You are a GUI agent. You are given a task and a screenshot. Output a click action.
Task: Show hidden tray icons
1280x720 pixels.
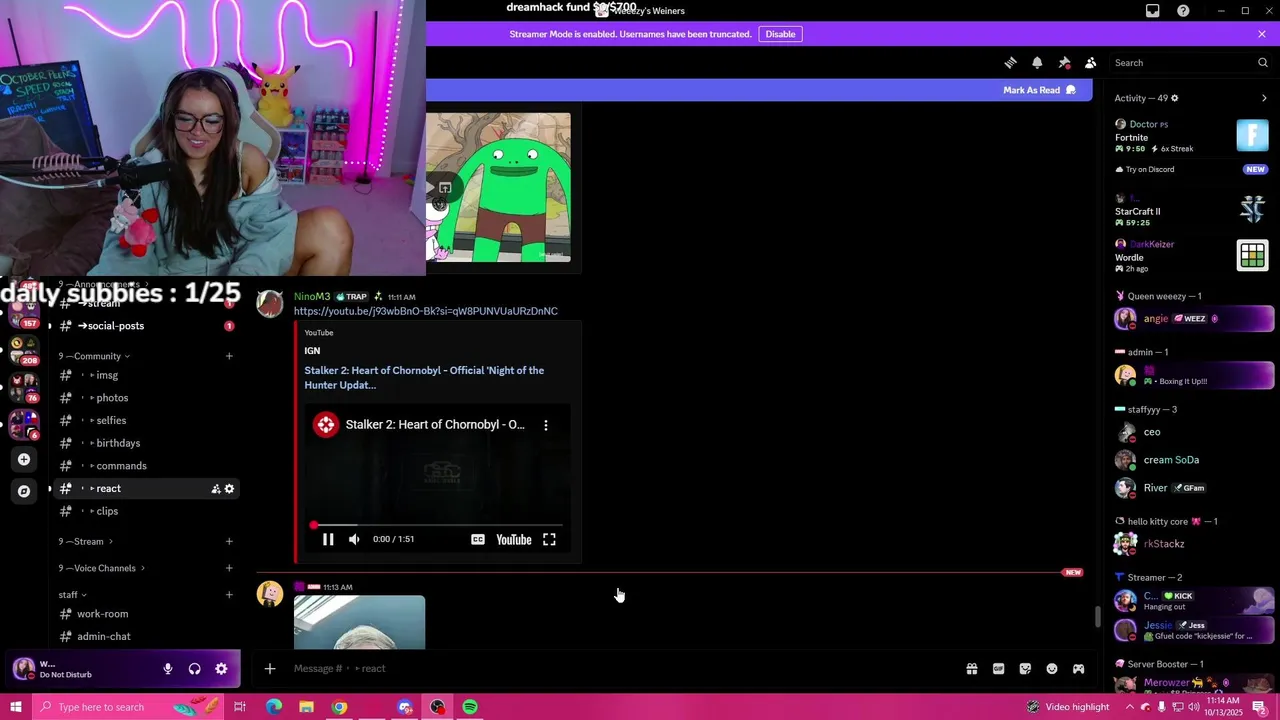1130,707
